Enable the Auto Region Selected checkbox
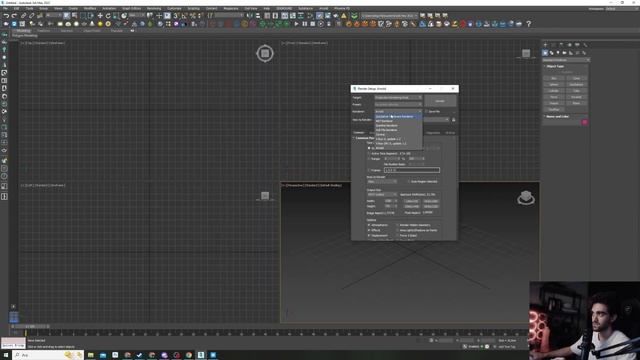The height and width of the screenshot is (360, 640). coord(408,182)
